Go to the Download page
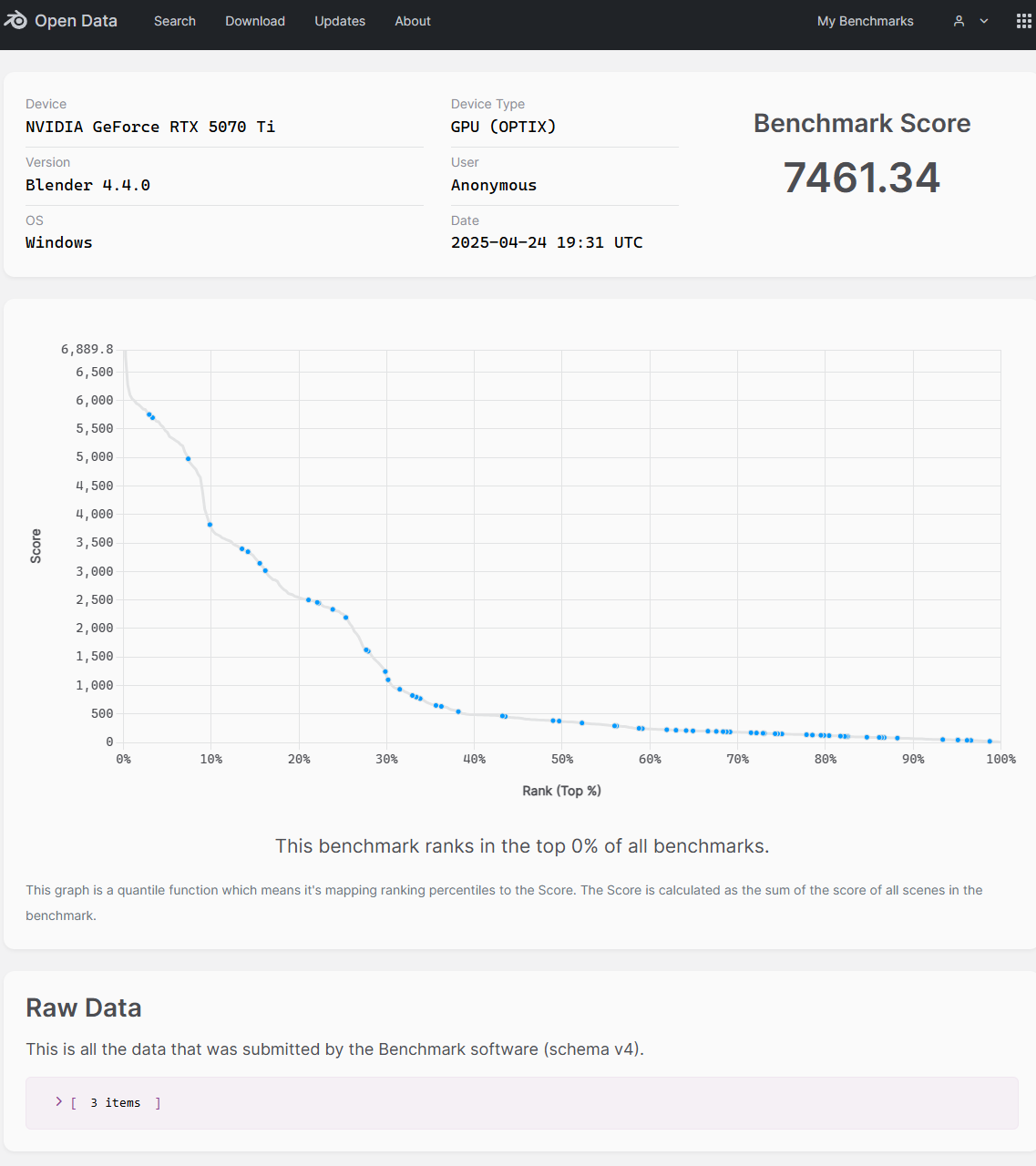This screenshot has width=1036, height=1166. [x=255, y=21]
